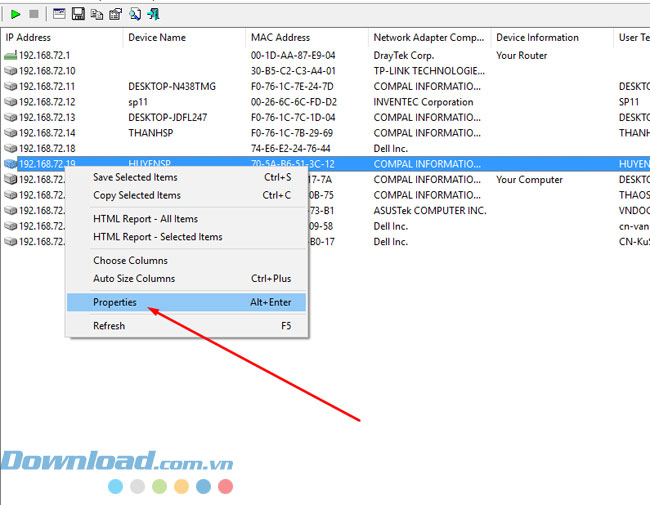
Task: Click MAC address 30-B5-C2-C3-A4-01
Action: 293,71
